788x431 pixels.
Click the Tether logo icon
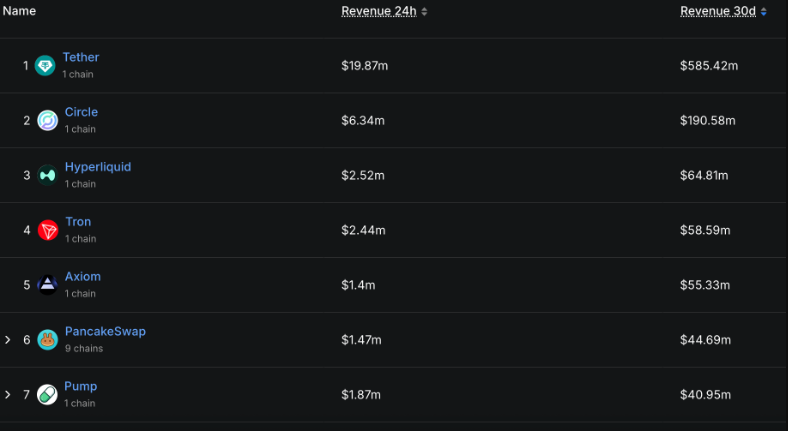[x=46, y=66]
